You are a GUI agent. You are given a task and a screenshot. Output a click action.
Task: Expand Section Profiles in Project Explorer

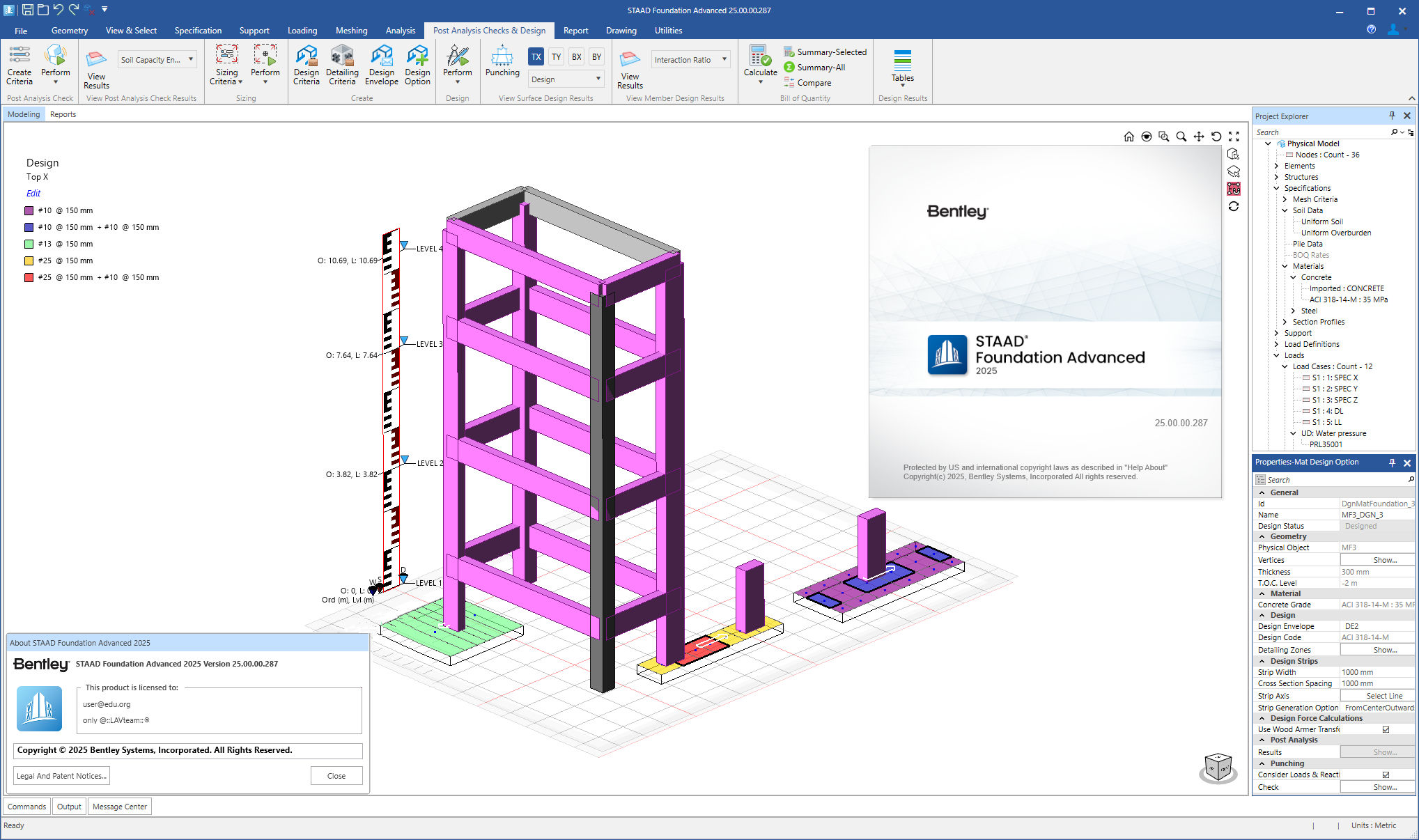click(1285, 322)
